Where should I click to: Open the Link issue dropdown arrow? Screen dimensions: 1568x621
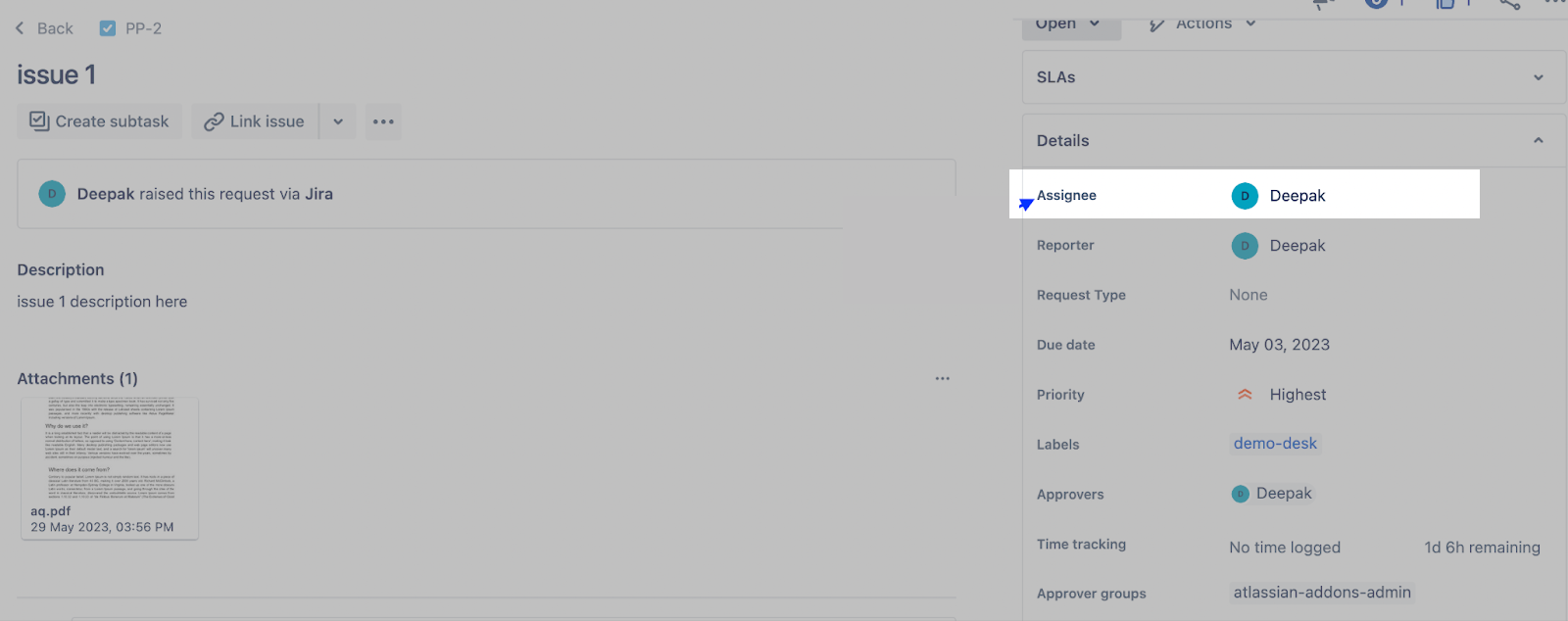point(338,121)
